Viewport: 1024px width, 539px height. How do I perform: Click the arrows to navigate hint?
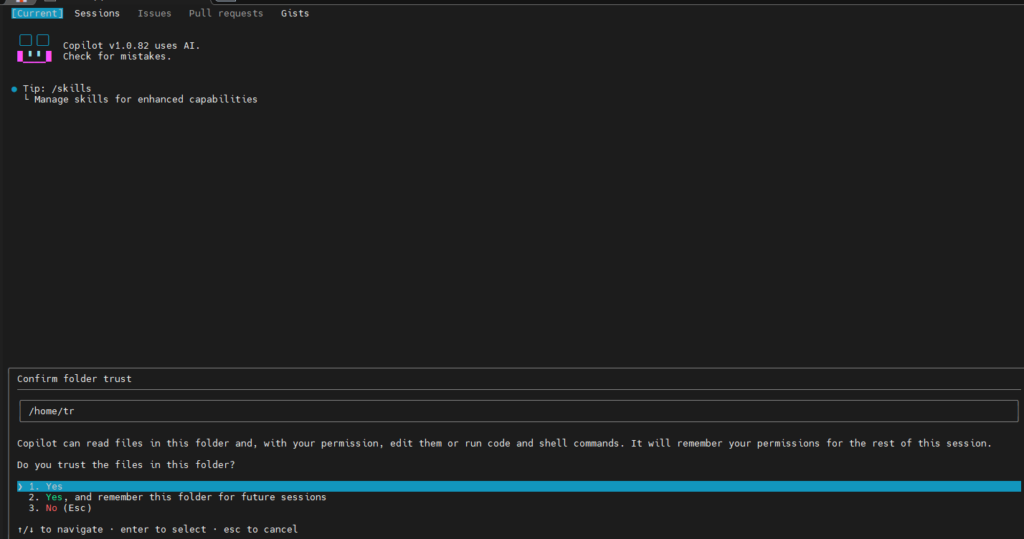(60, 529)
